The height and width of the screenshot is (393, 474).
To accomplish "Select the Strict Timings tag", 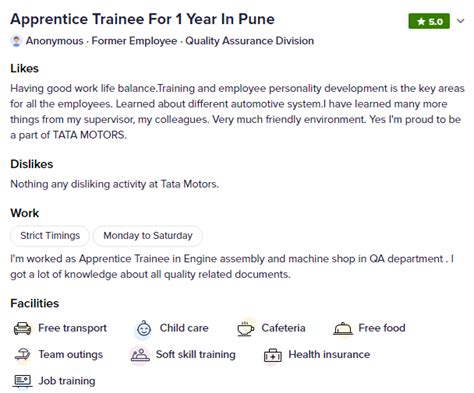I will pyautogui.click(x=50, y=236).
